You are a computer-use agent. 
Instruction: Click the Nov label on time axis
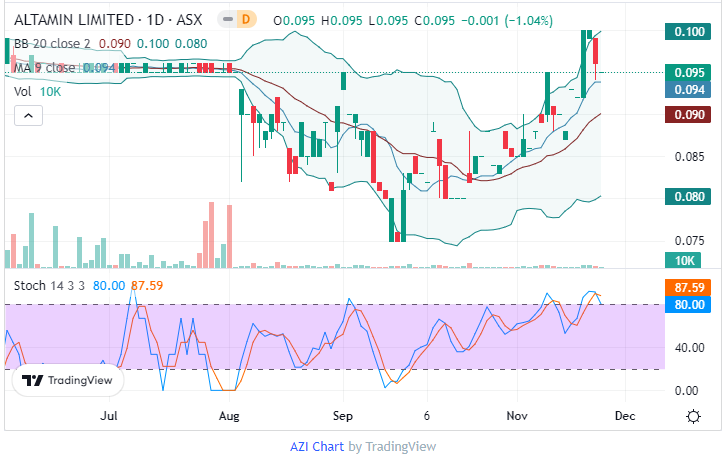pos(517,414)
